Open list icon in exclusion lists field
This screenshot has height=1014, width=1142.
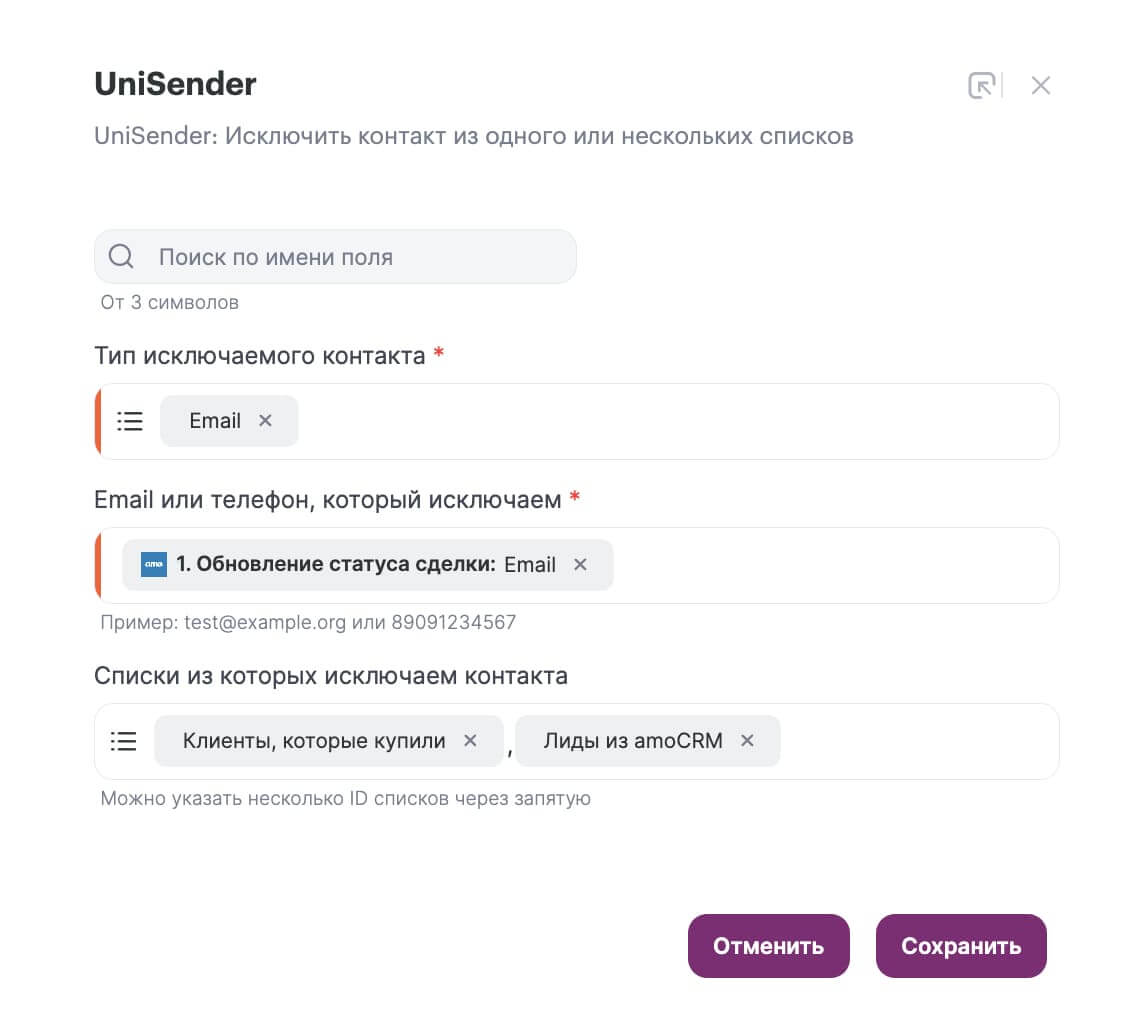pyautogui.click(x=123, y=741)
